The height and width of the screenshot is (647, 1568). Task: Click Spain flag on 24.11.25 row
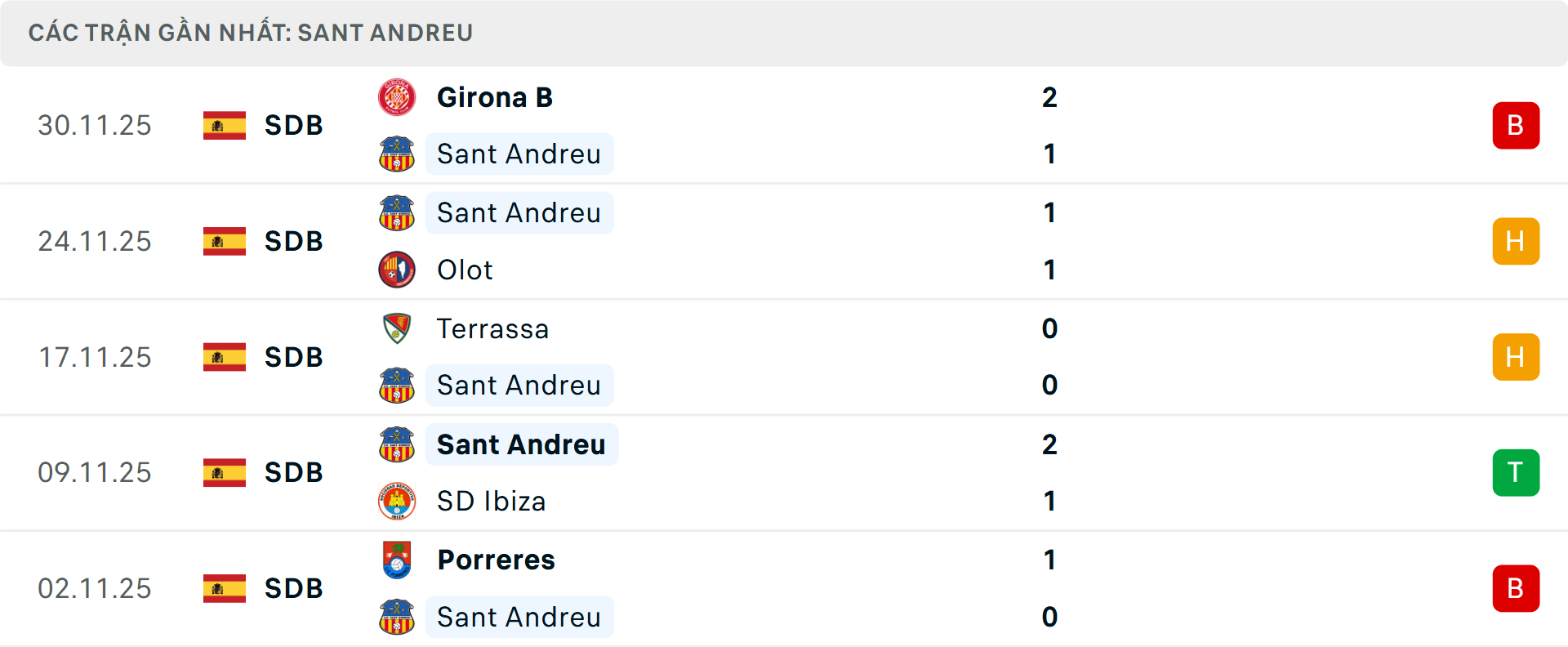[225, 241]
